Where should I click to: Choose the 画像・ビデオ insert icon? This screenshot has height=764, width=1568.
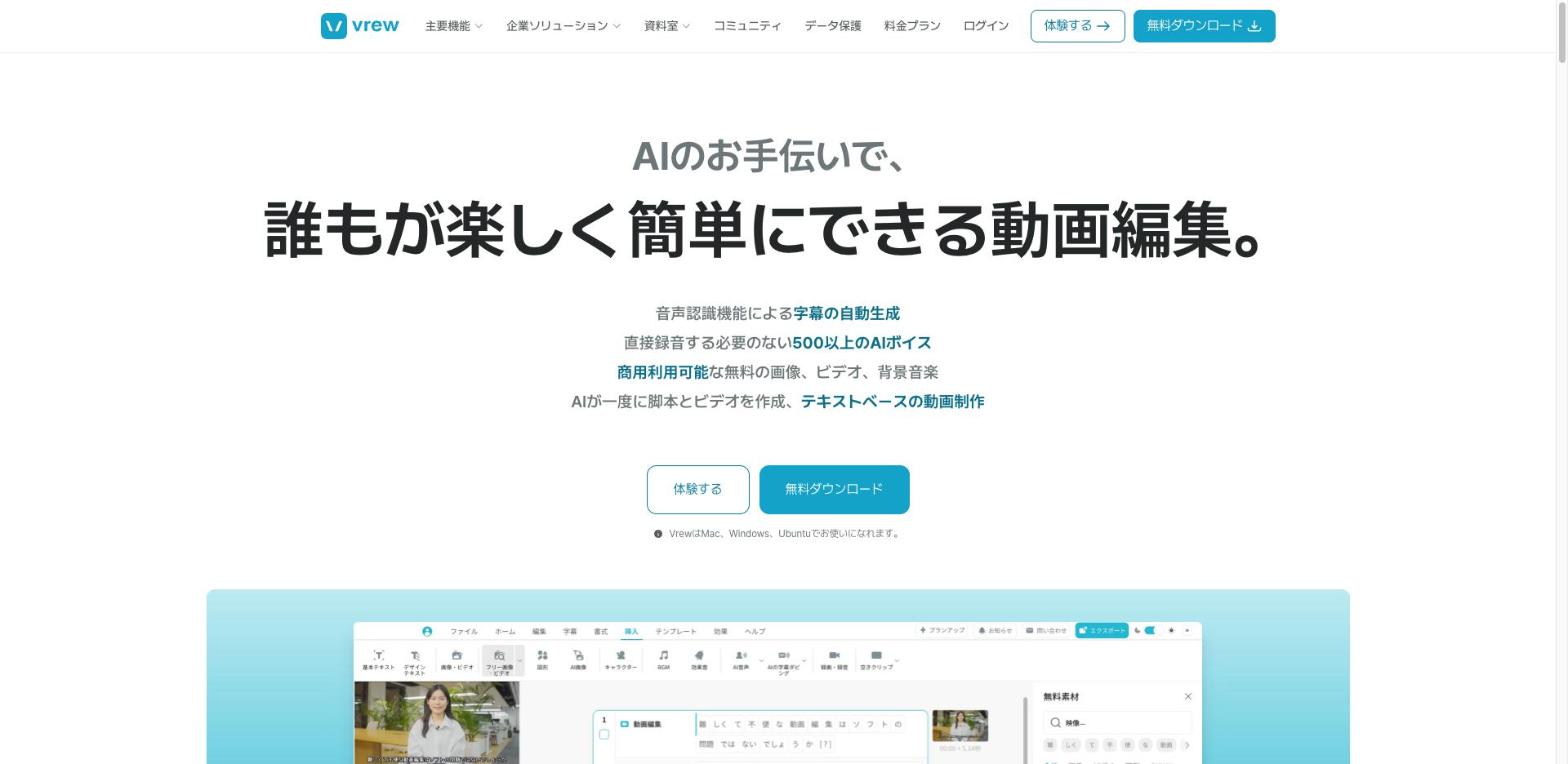pyautogui.click(x=457, y=656)
